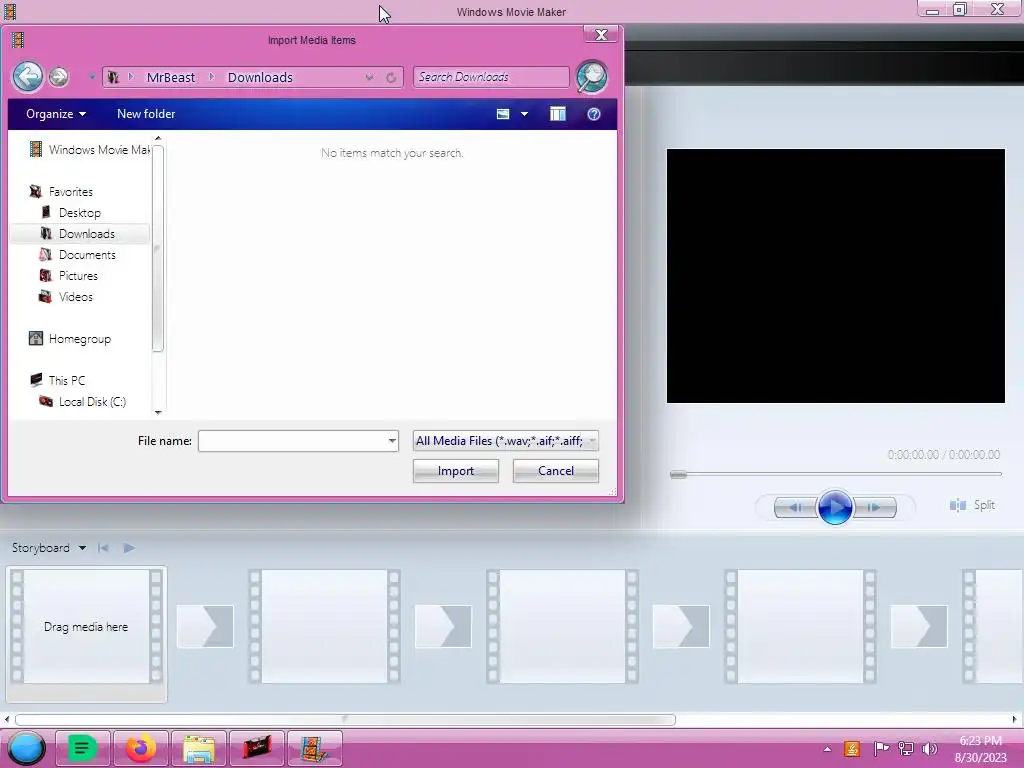
Task: Click the Previous Frame button
Action: (795, 507)
